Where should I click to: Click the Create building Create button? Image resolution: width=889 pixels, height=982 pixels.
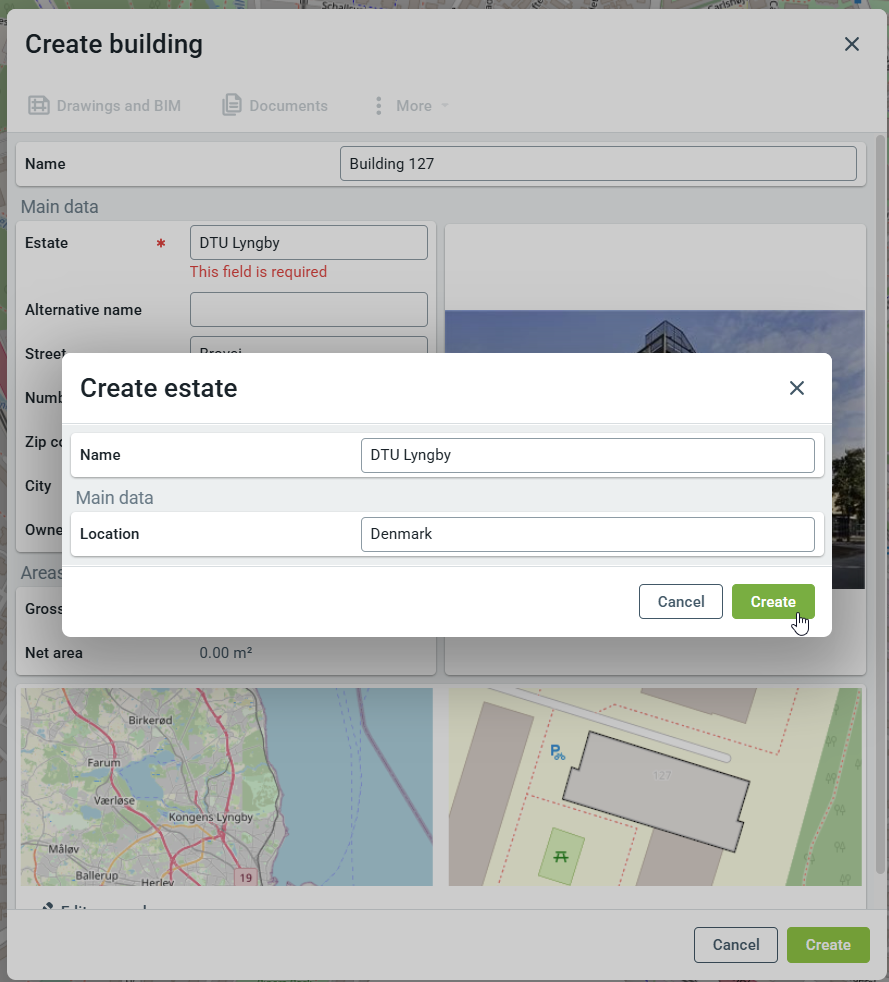click(827, 945)
